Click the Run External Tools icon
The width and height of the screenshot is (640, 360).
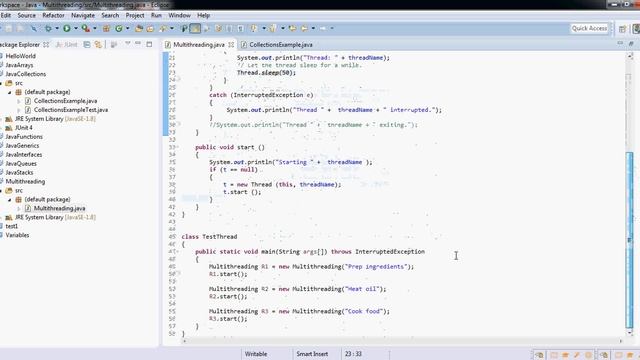85,28
